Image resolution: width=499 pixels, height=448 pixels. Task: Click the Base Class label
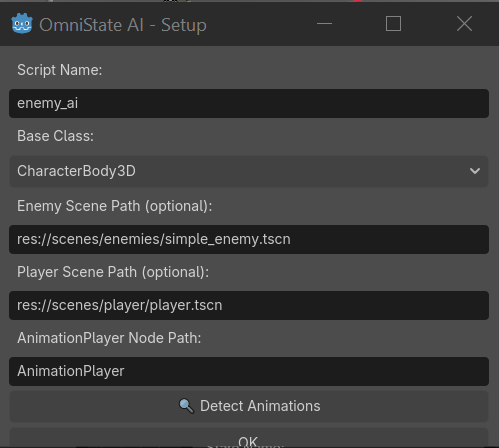pyautogui.click(x=56, y=136)
